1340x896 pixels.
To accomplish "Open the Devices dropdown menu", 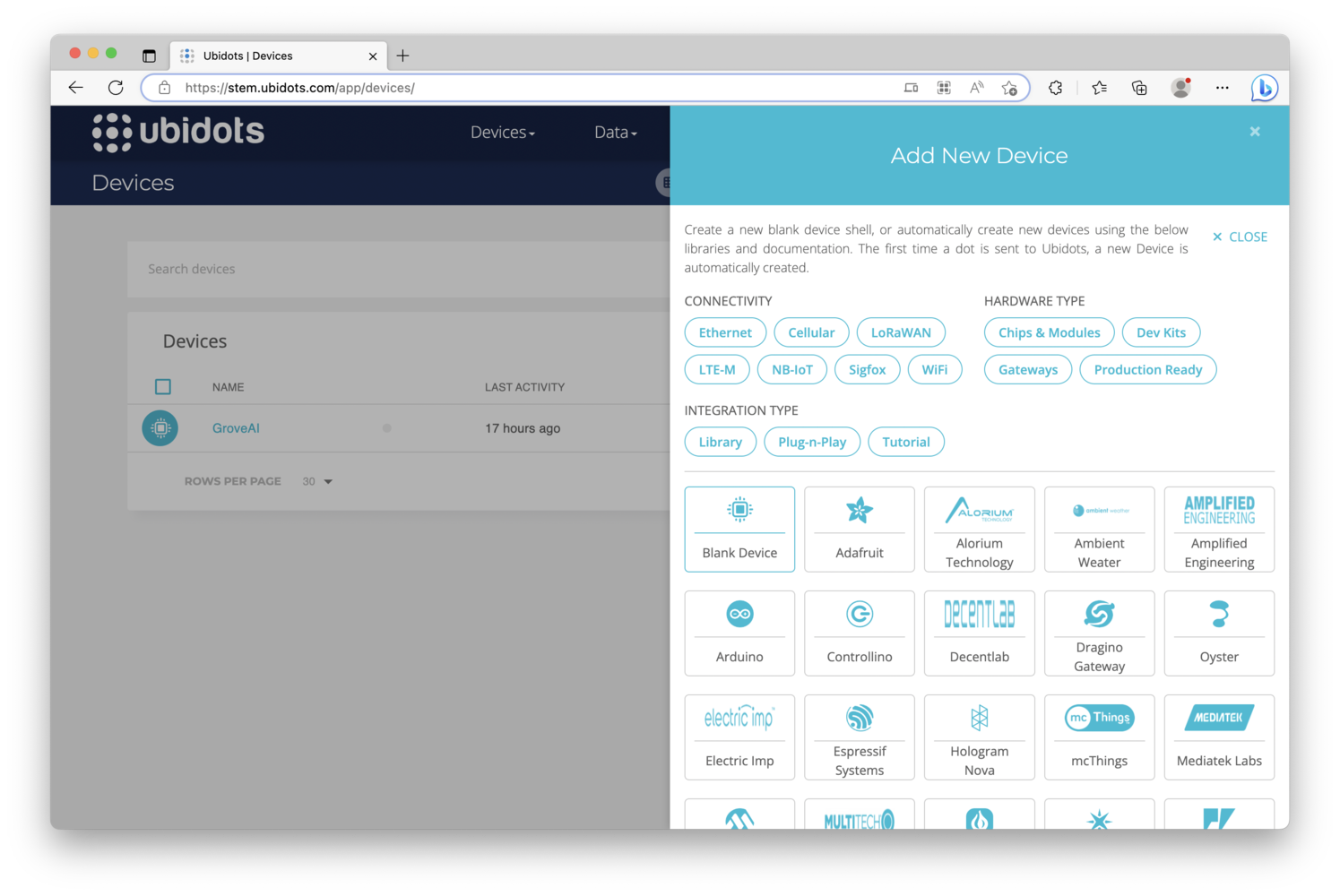I will pyautogui.click(x=503, y=133).
